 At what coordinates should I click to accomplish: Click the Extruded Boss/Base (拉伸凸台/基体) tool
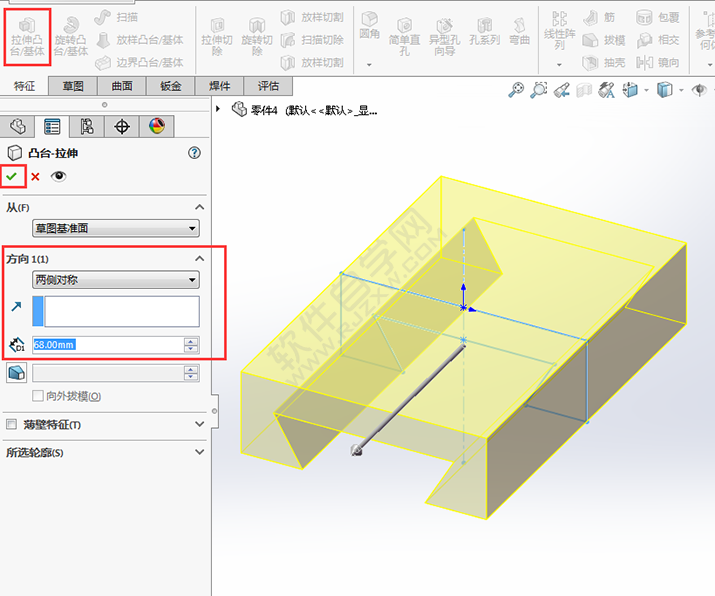pos(27,37)
